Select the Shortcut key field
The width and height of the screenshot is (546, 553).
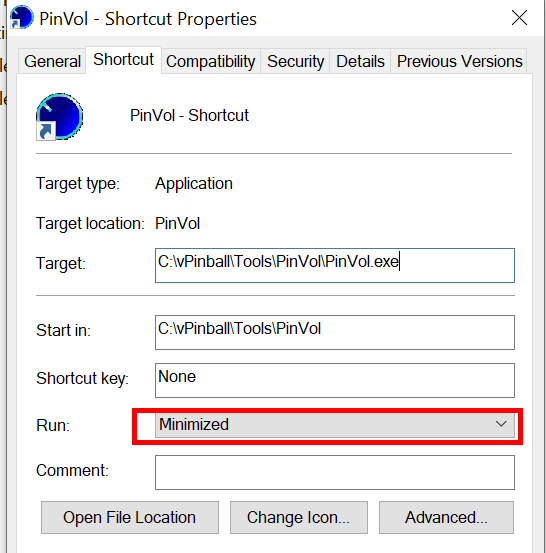(335, 381)
